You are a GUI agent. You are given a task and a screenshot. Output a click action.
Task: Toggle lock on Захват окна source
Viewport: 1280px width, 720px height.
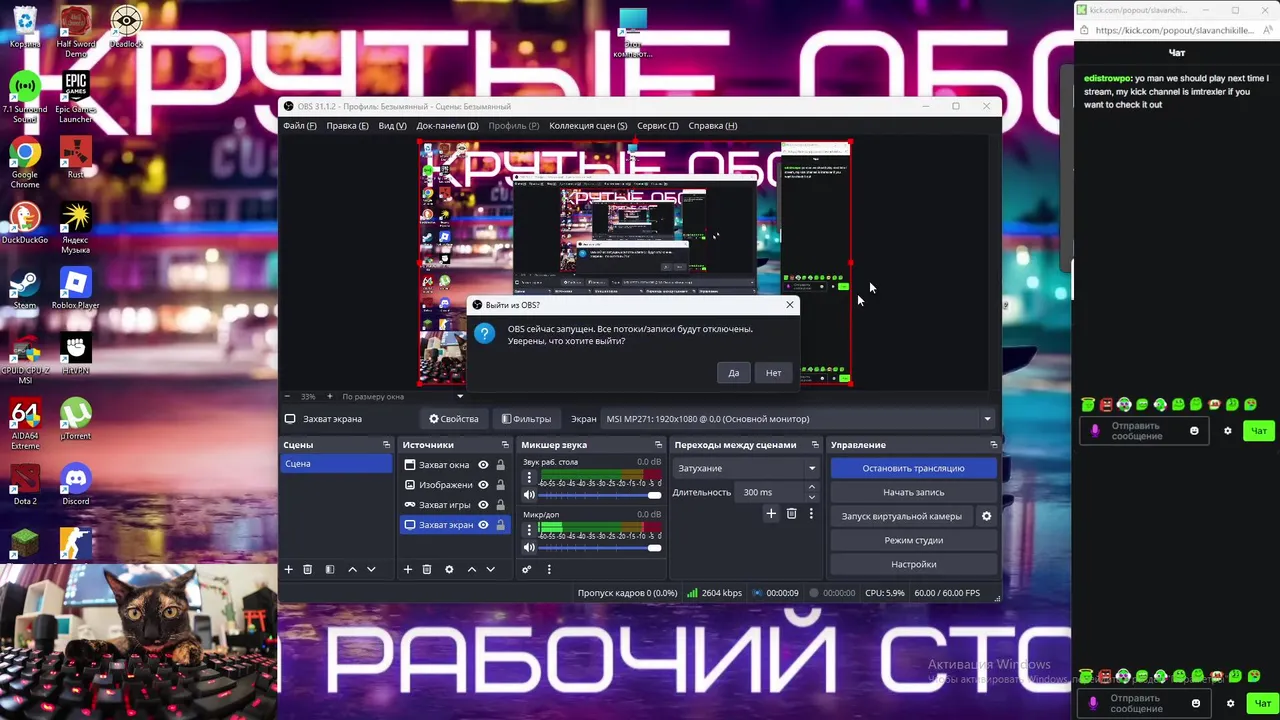click(x=500, y=464)
